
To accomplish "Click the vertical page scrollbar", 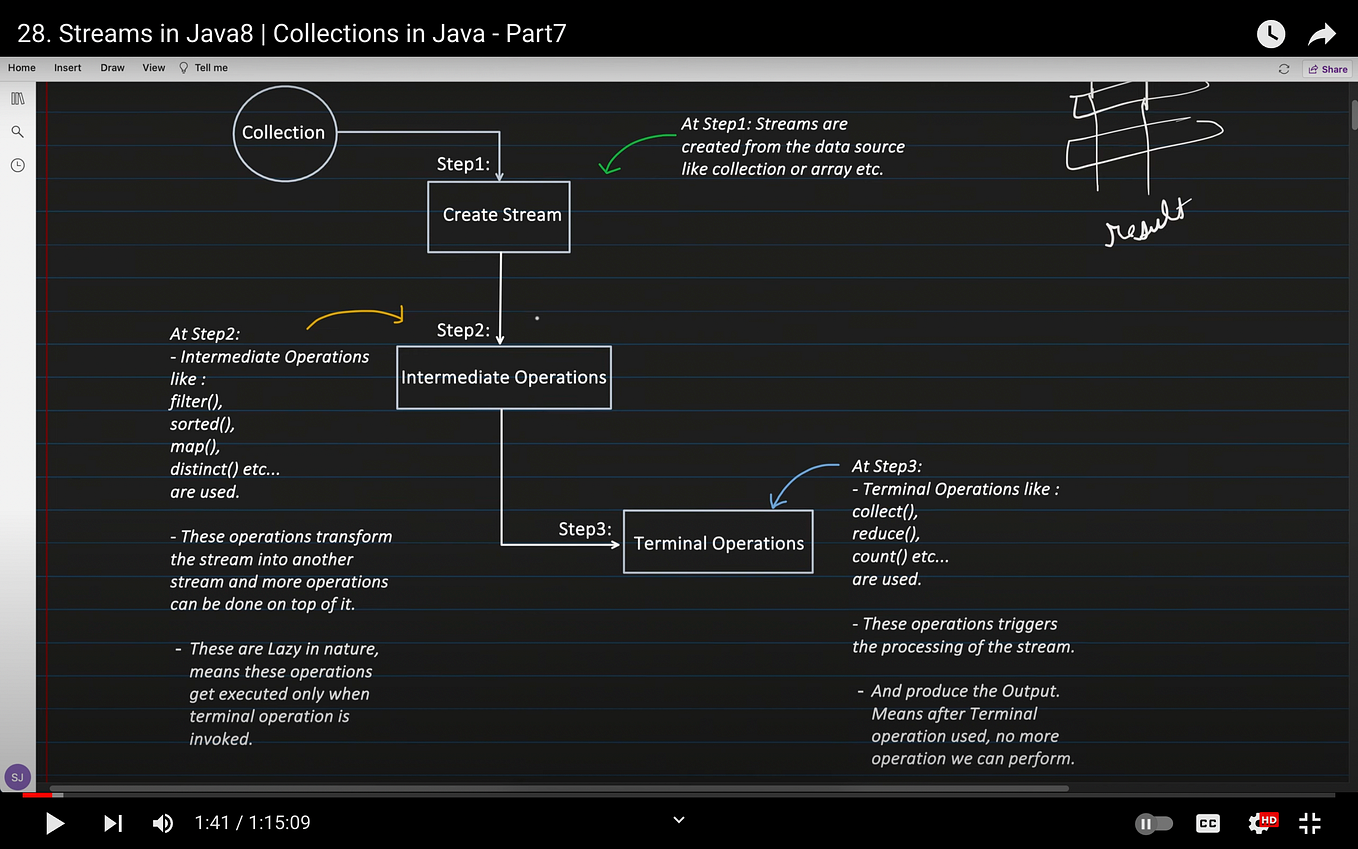I will click(x=1352, y=115).
